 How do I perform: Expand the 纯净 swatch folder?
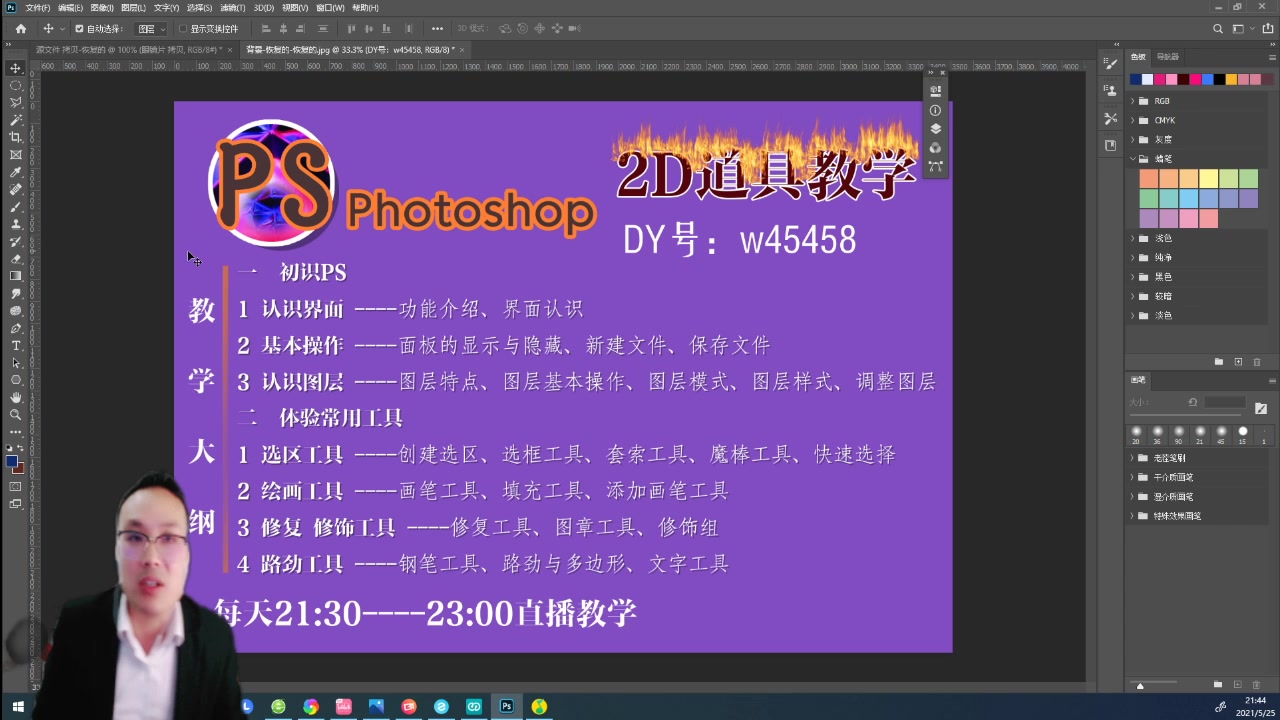[x=1133, y=257]
